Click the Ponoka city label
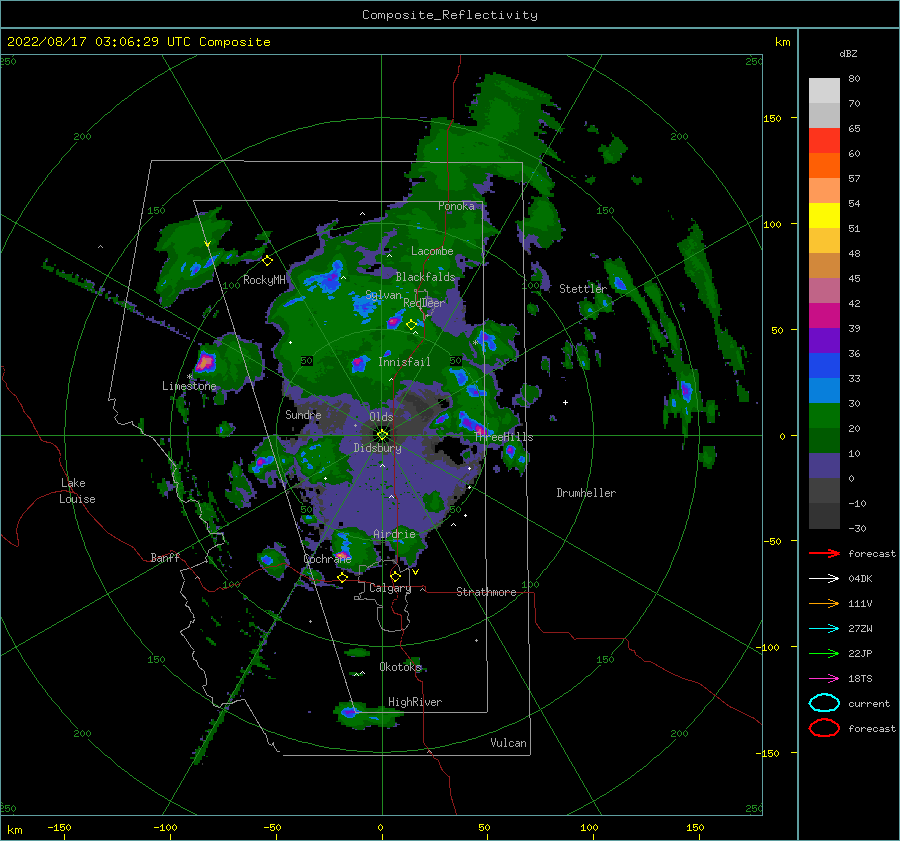The height and width of the screenshot is (841, 900). [x=456, y=206]
